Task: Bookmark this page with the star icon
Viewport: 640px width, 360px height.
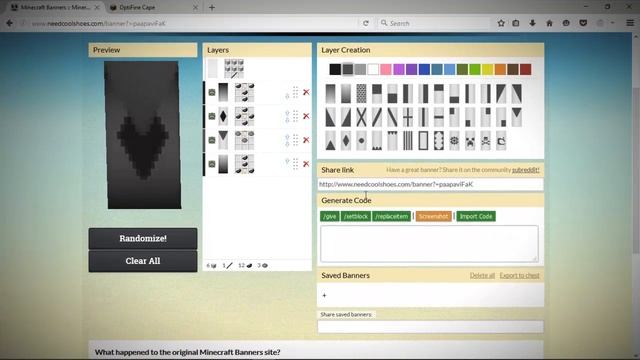Action: point(501,23)
